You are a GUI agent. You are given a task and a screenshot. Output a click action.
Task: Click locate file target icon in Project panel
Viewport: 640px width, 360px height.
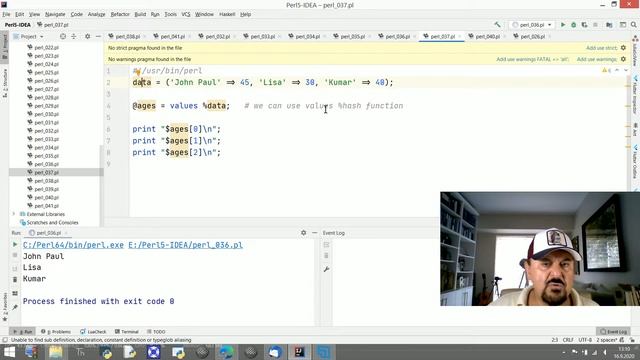click(x=62, y=36)
